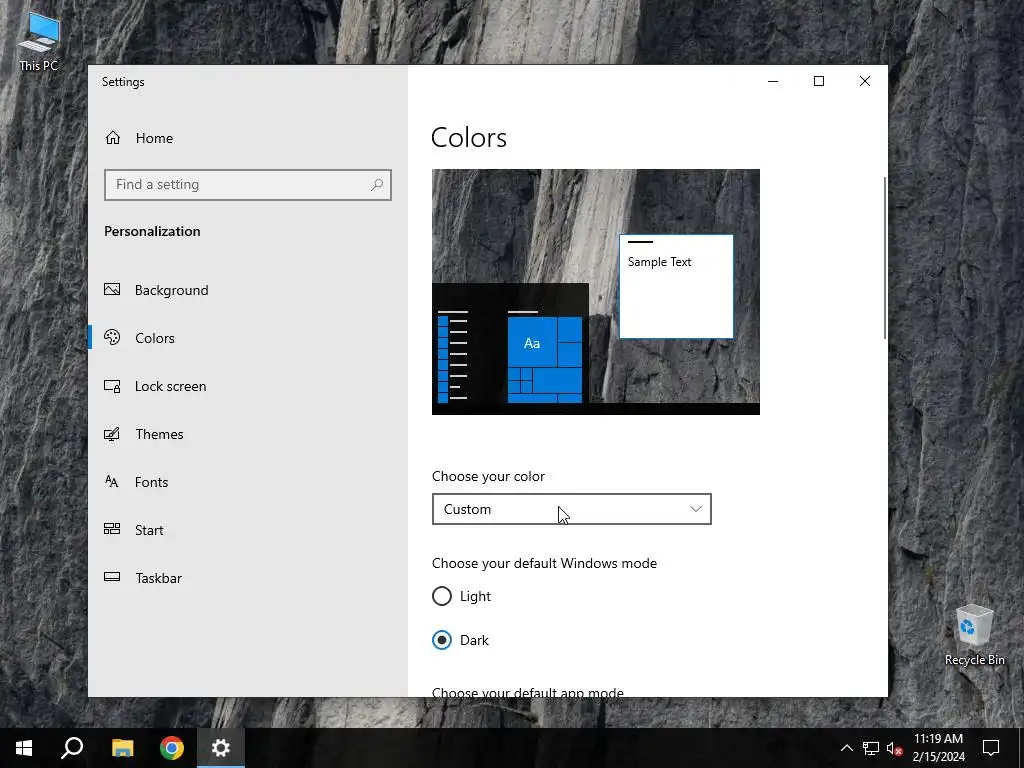1024x768 pixels.
Task: Select the This PC desktop icon
Action: coord(39,42)
